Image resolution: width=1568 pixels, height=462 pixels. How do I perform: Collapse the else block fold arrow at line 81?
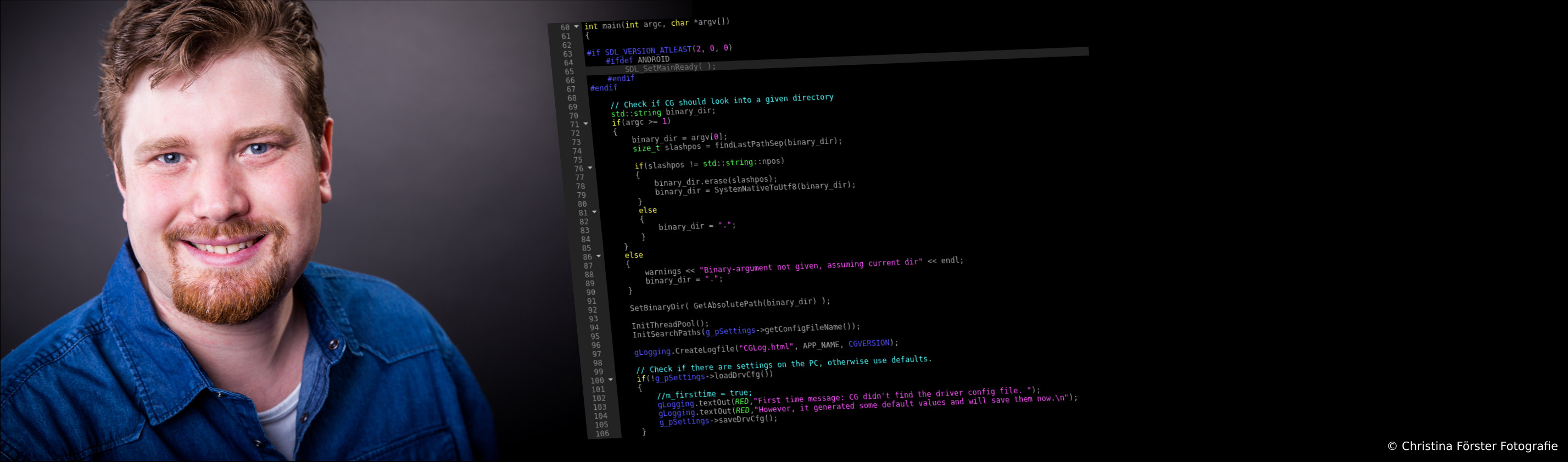point(594,212)
